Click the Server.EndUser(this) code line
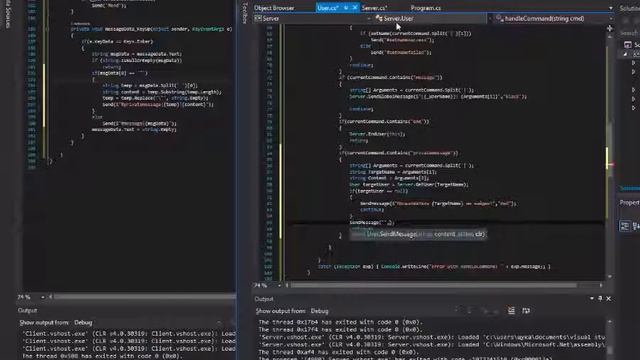Image resolution: width=640 pixels, height=360 pixels. (378, 134)
